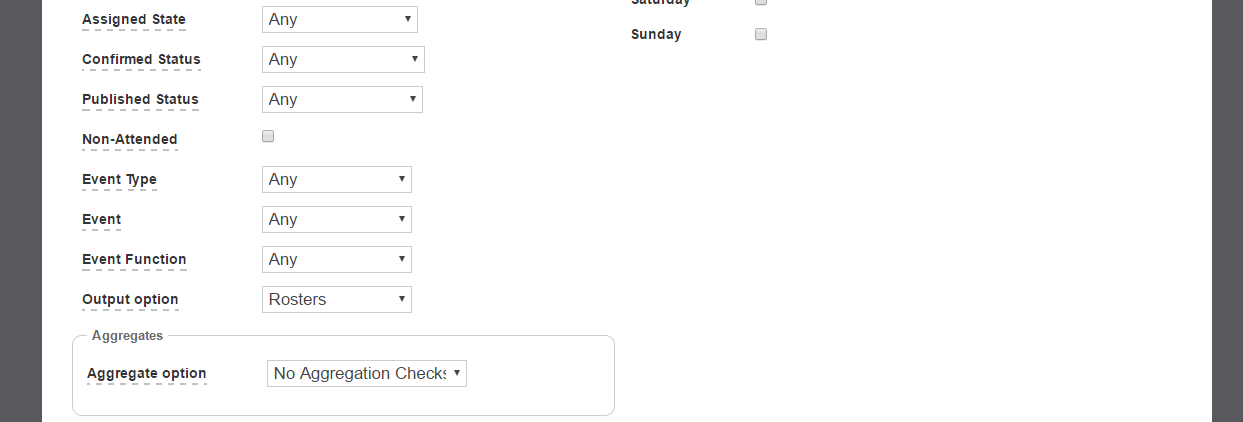Click the Confirmed Status help label
Screen dimensions: 1243x422
(141, 59)
